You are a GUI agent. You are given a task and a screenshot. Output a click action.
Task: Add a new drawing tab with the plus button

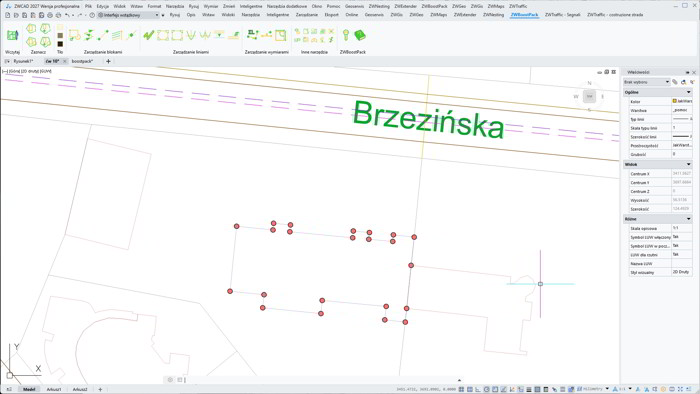pos(108,61)
